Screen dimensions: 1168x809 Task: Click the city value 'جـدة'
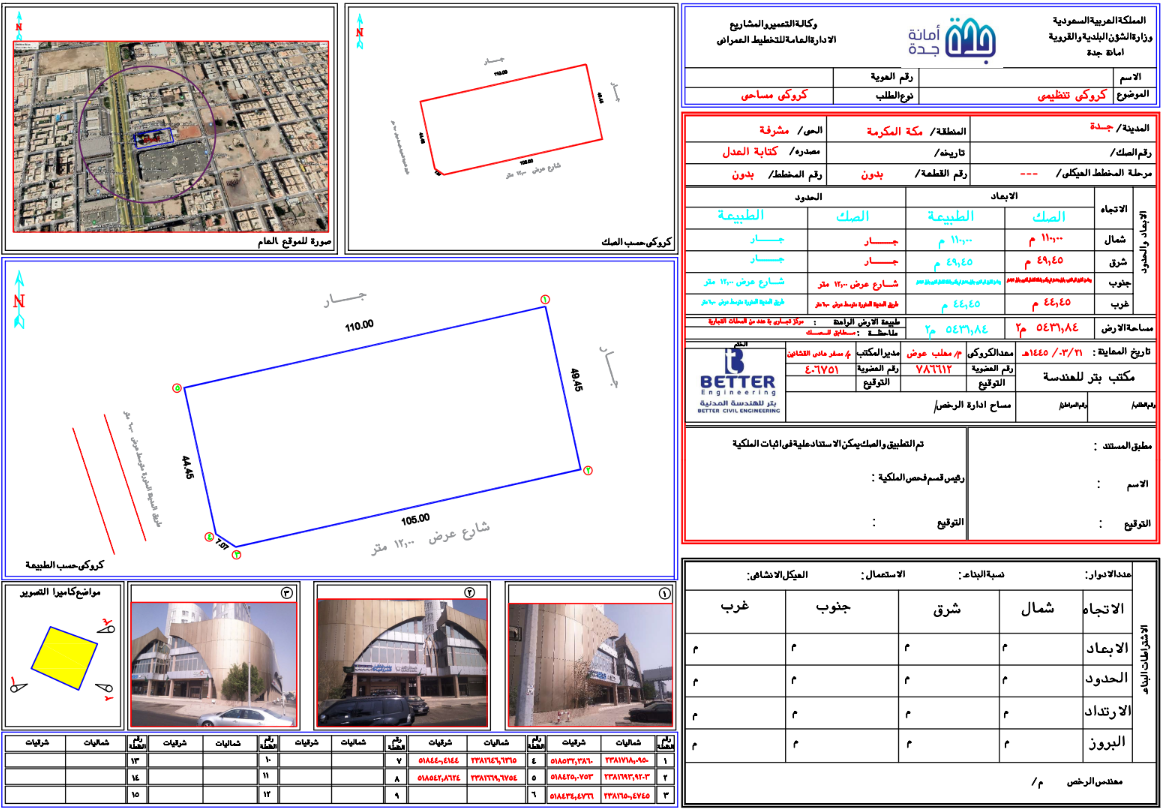1101,127
